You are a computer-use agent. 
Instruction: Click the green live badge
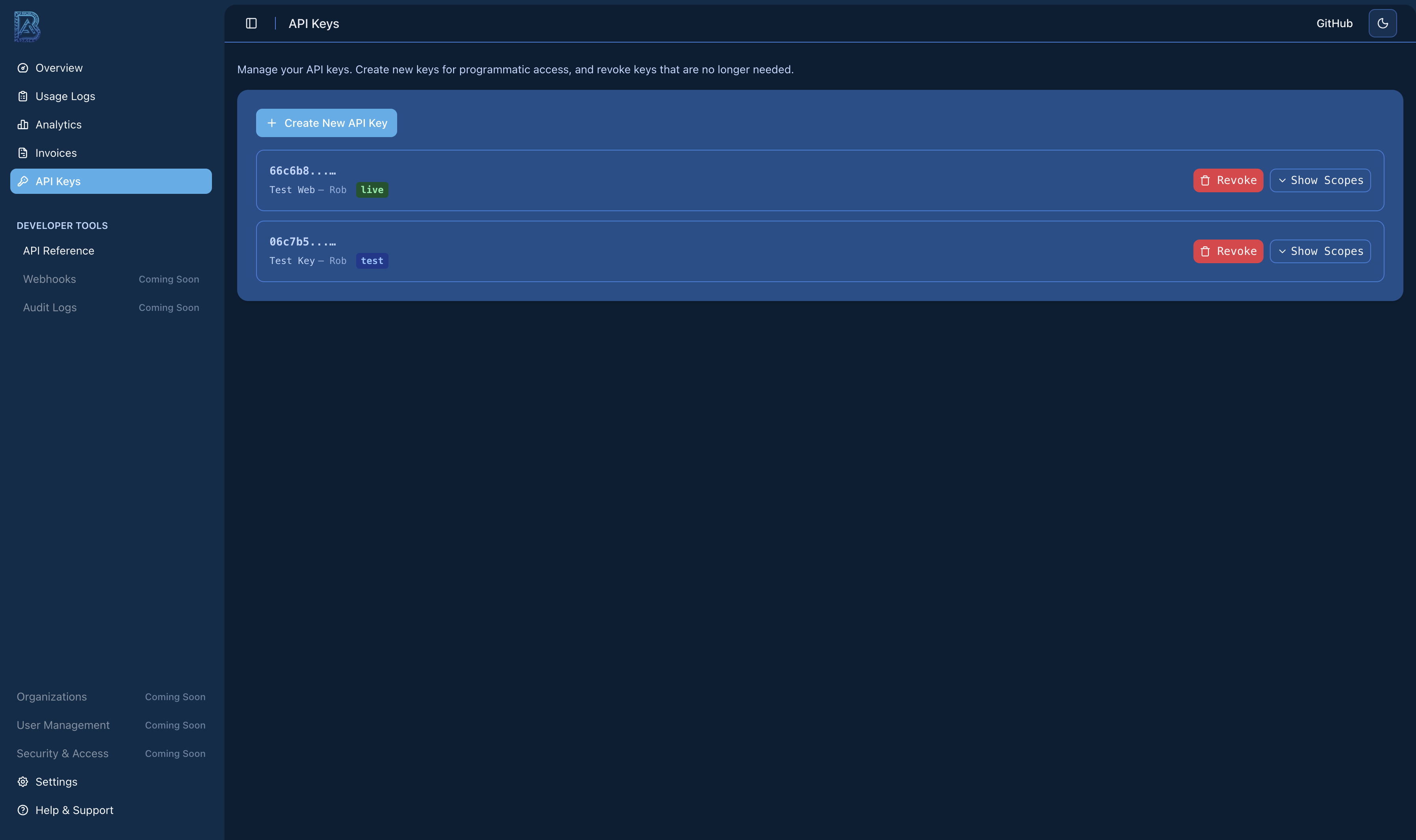[372, 190]
